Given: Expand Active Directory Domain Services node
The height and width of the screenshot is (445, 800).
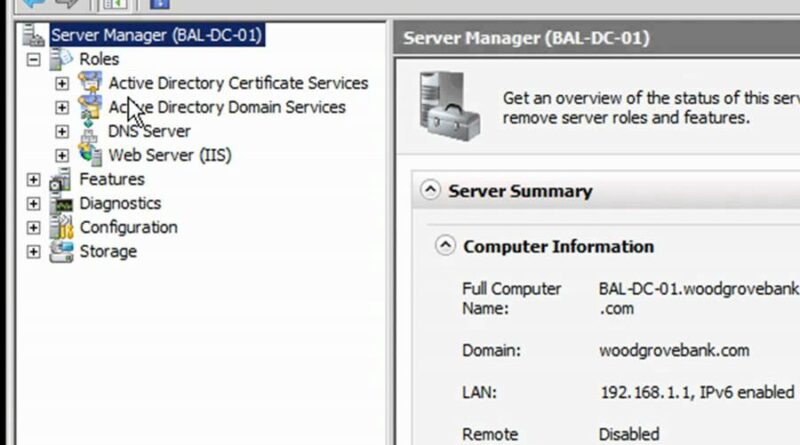Looking at the screenshot, I should pyautogui.click(x=62, y=107).
